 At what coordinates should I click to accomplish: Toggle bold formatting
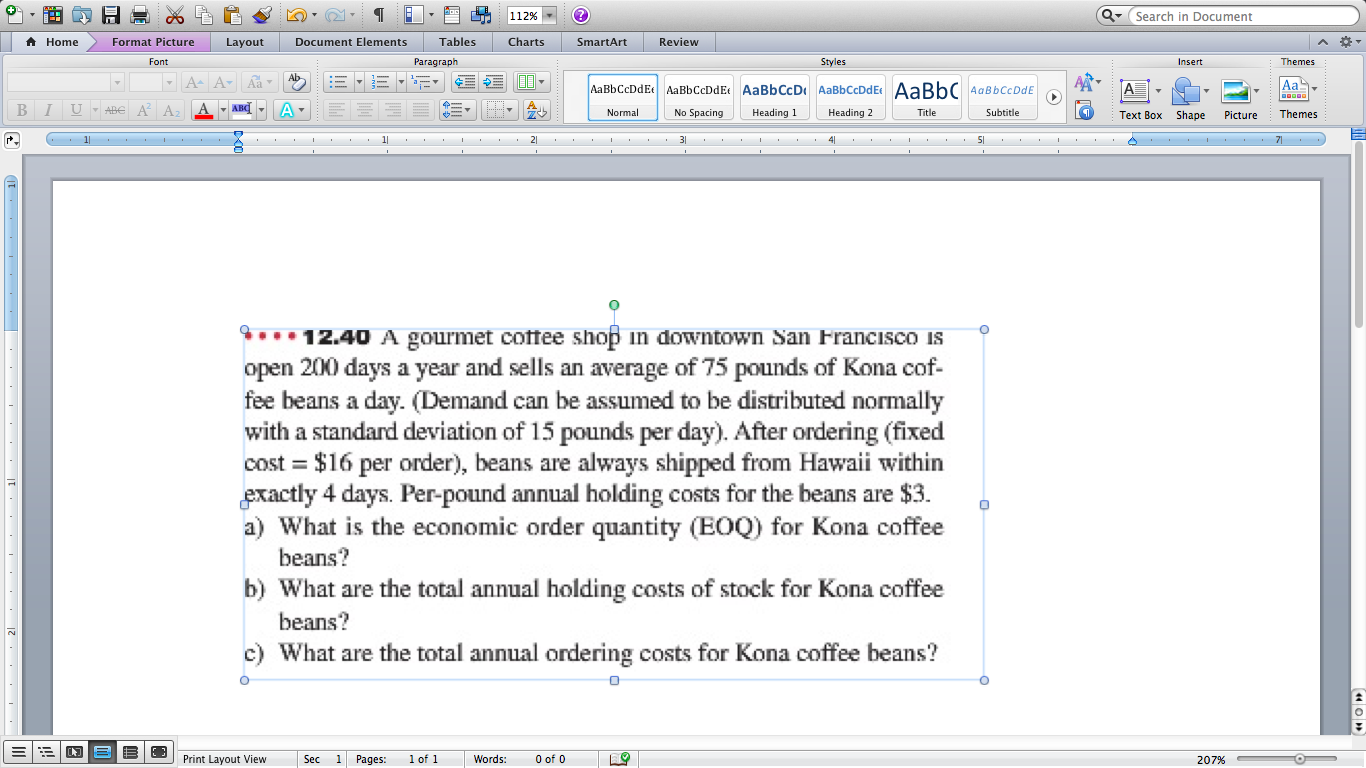[21, 111]
